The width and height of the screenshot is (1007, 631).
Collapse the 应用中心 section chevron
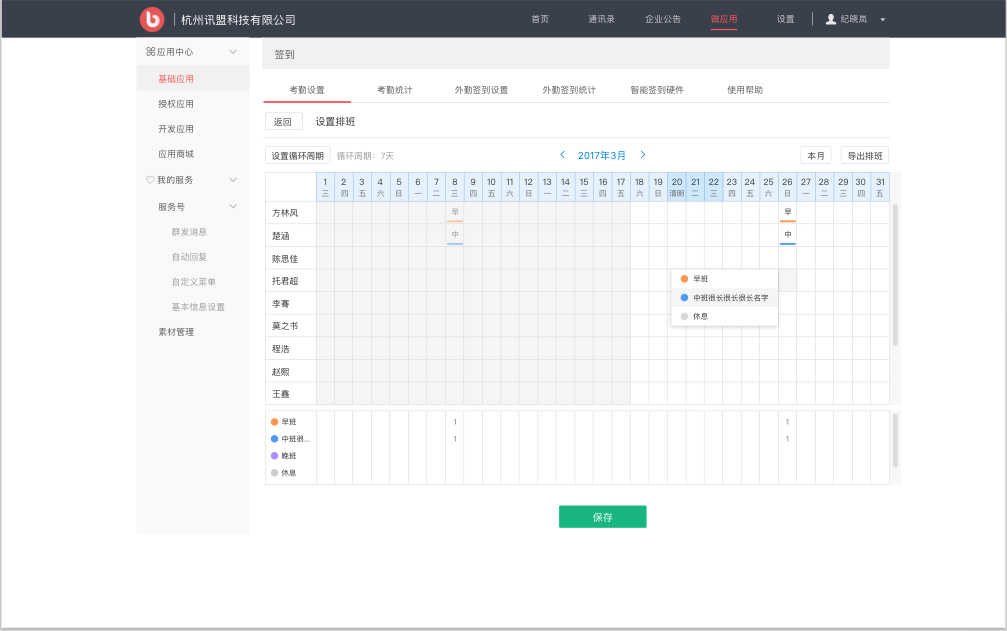tap(233, 52)
